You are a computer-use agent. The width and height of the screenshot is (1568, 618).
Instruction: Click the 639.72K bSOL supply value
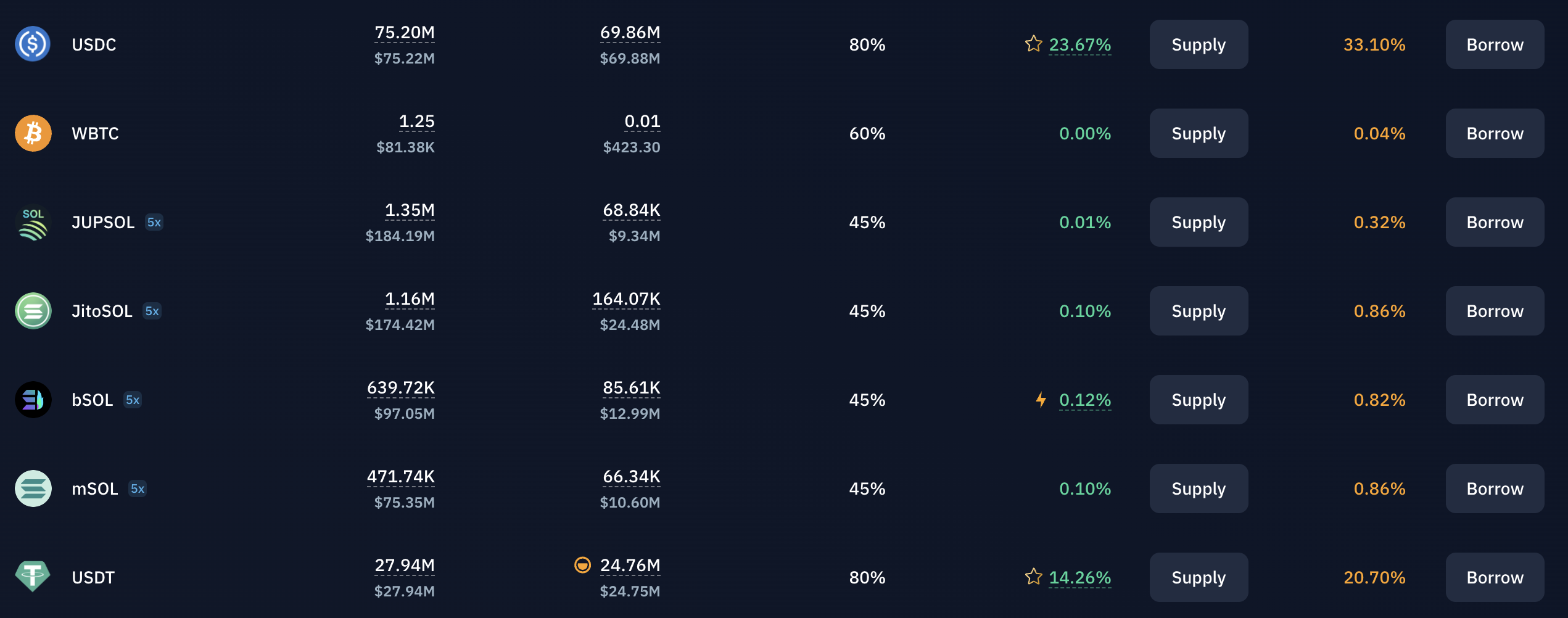(x=401, y=387)
